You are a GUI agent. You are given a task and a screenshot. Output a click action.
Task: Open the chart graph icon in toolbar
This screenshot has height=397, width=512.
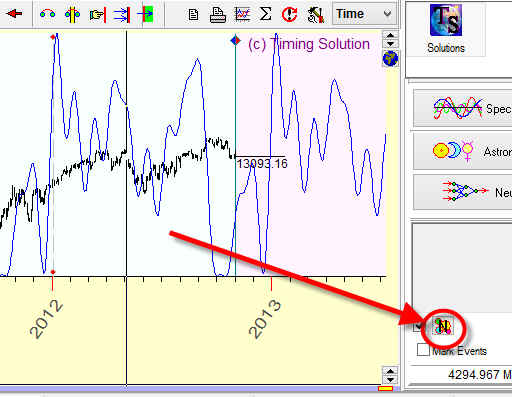point(242,14)
